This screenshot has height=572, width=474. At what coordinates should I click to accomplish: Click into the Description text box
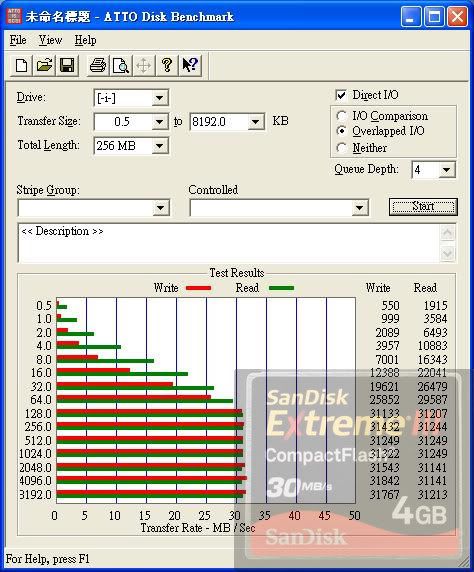click(229, 243)
